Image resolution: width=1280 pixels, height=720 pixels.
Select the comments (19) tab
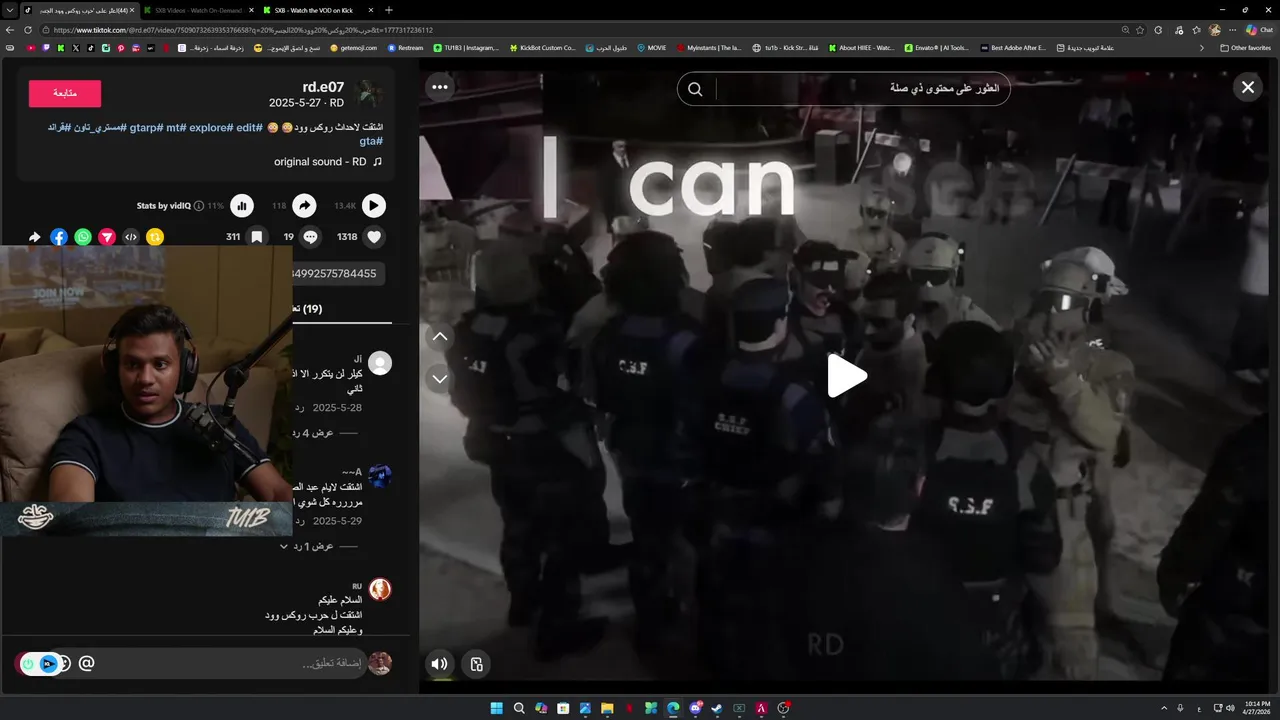(x=307, y=309)
